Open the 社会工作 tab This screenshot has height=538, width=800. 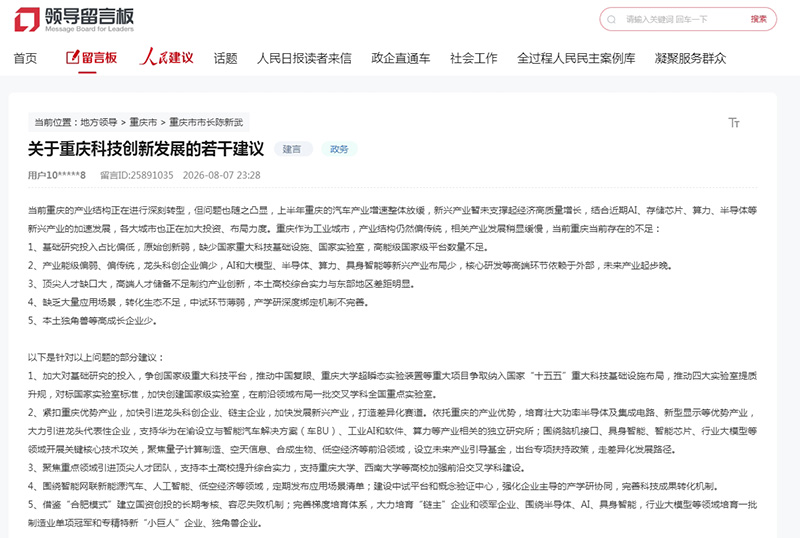tap(473, 58)
